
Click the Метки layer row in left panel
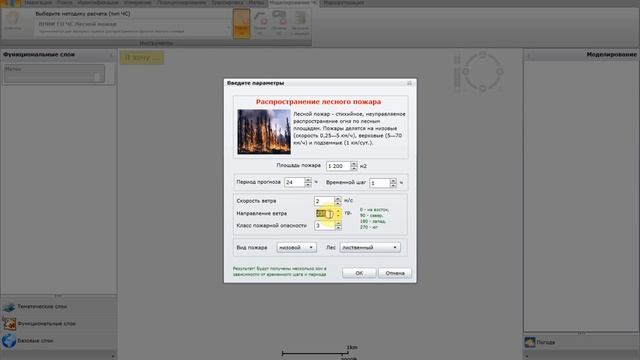(x=54, y=73)
